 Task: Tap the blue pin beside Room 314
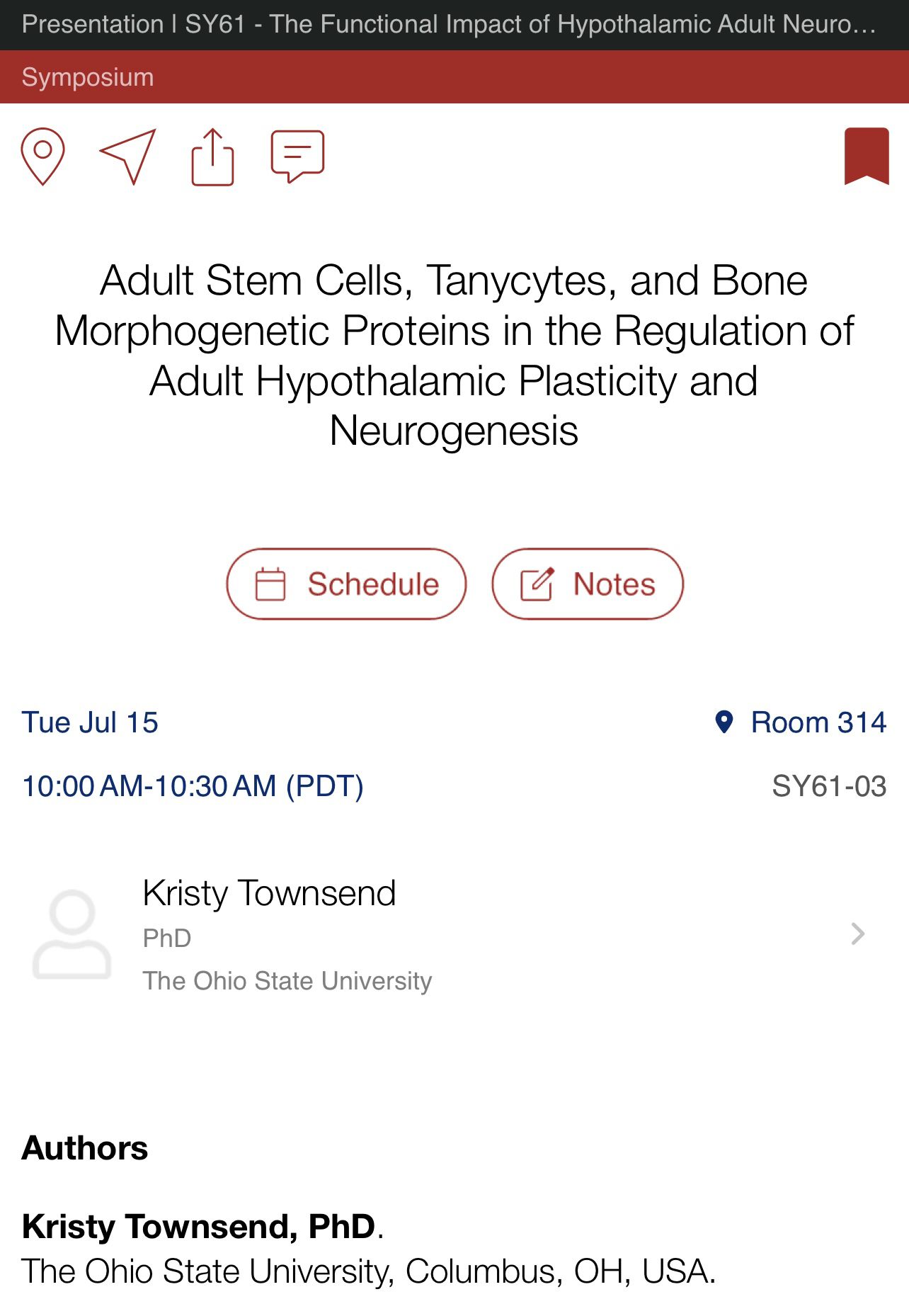coord(724,722)
